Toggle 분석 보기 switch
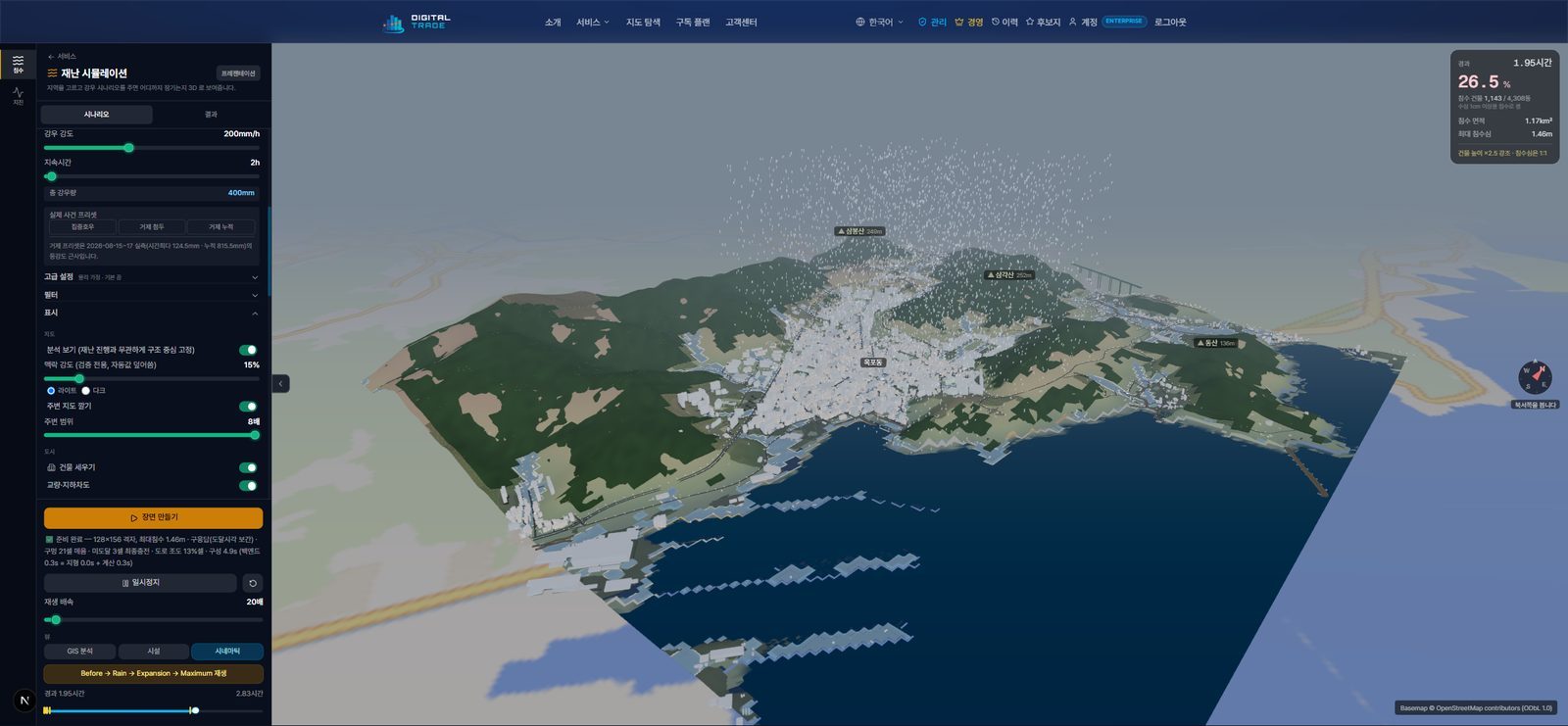 (248, 350)
